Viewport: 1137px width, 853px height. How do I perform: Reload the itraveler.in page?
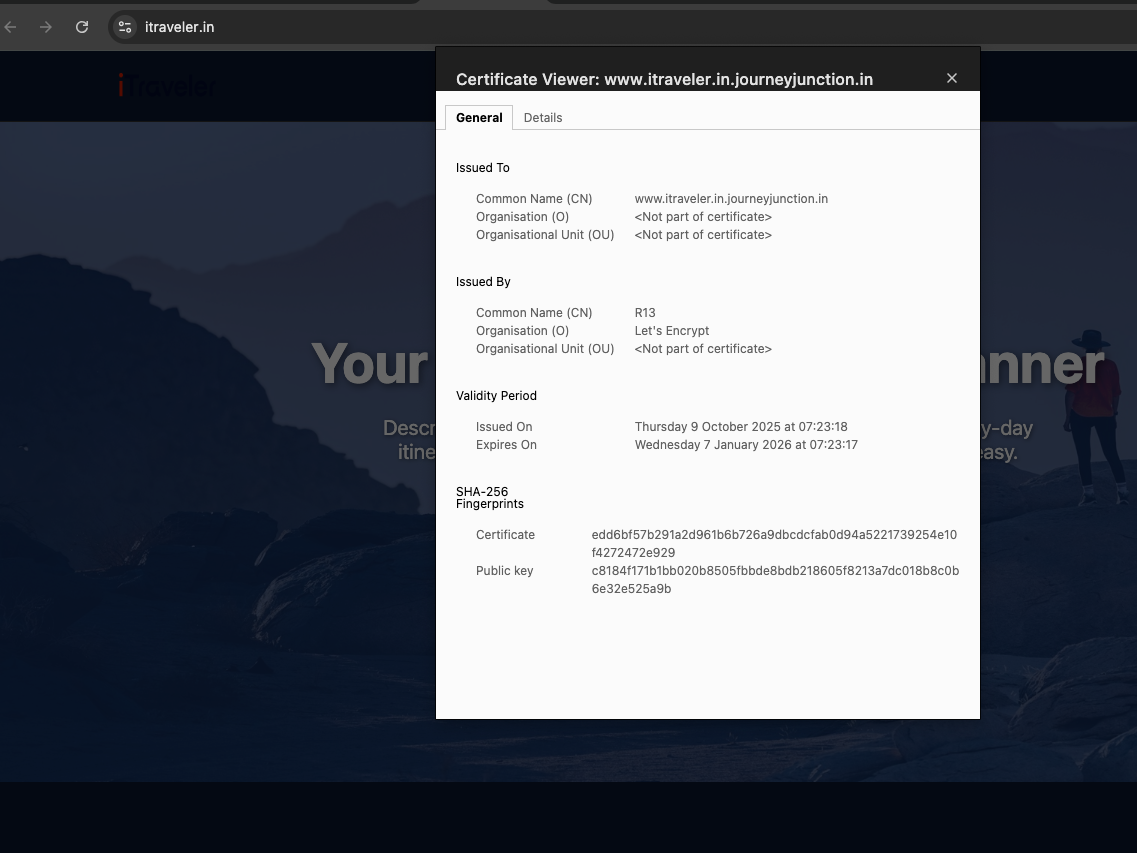[x=82, y=27]
